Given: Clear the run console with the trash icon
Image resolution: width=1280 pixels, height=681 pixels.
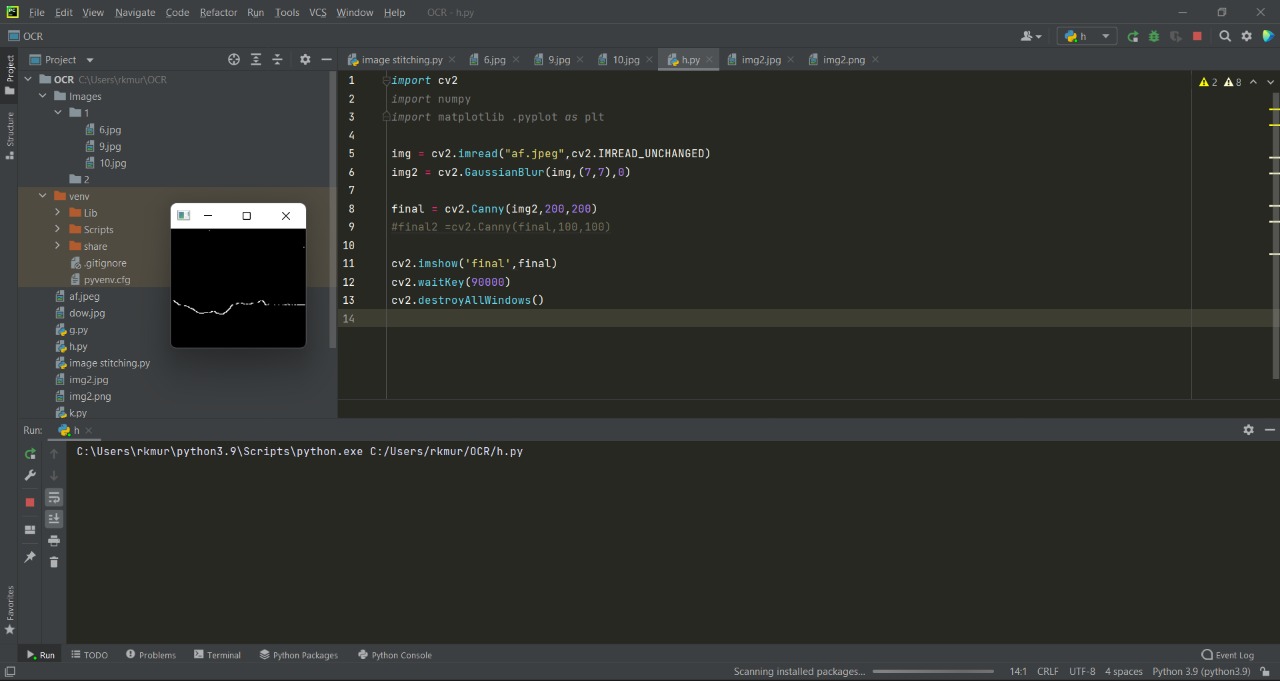Looking at the screenshot, I should click(x=54, y=562).
